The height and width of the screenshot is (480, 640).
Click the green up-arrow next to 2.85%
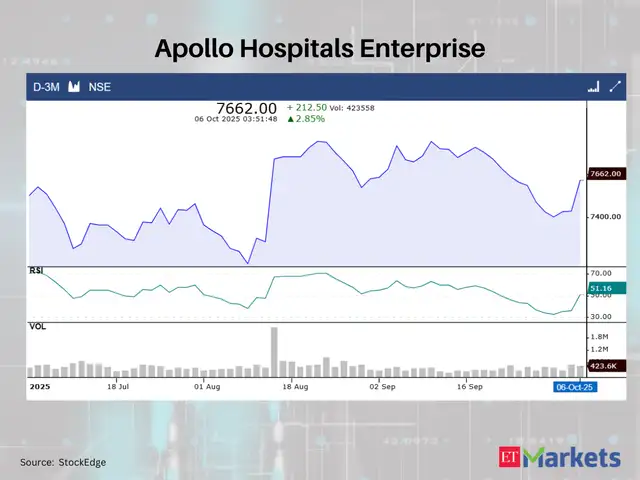coord(291,119)
